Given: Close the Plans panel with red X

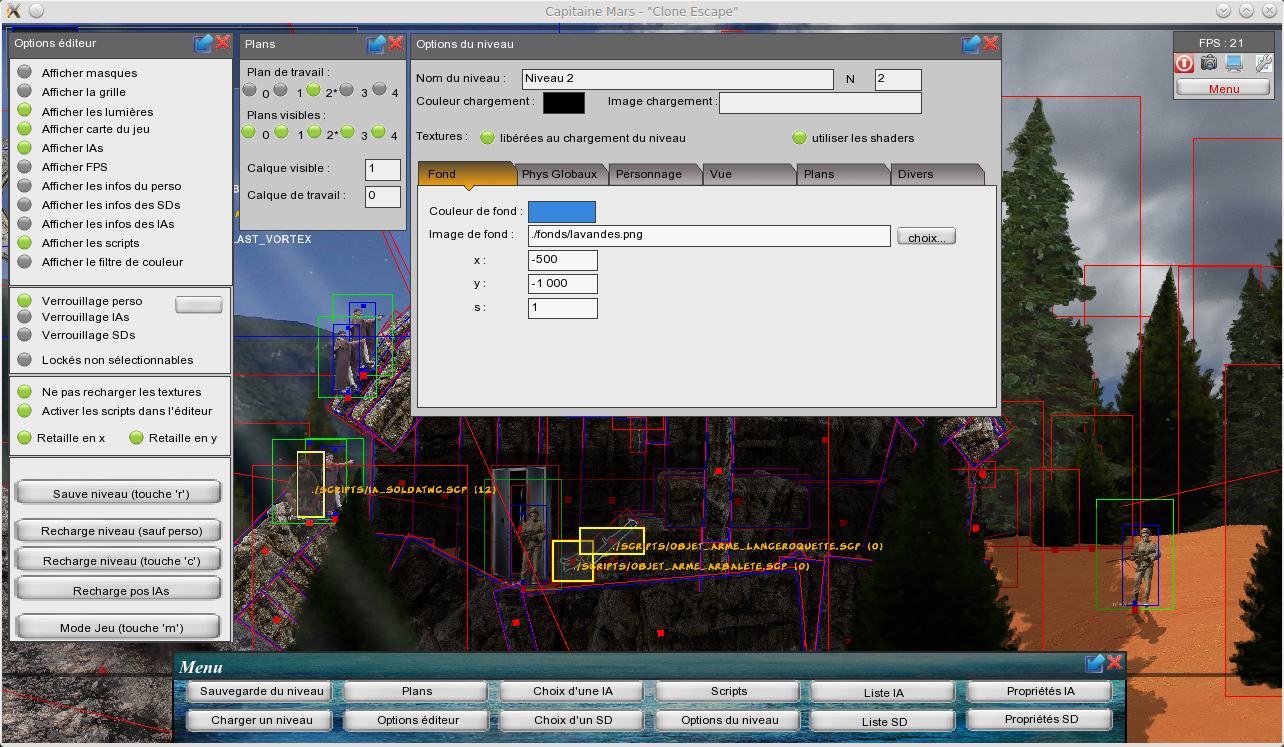Looking at the screenshot, I should point(396,44).
